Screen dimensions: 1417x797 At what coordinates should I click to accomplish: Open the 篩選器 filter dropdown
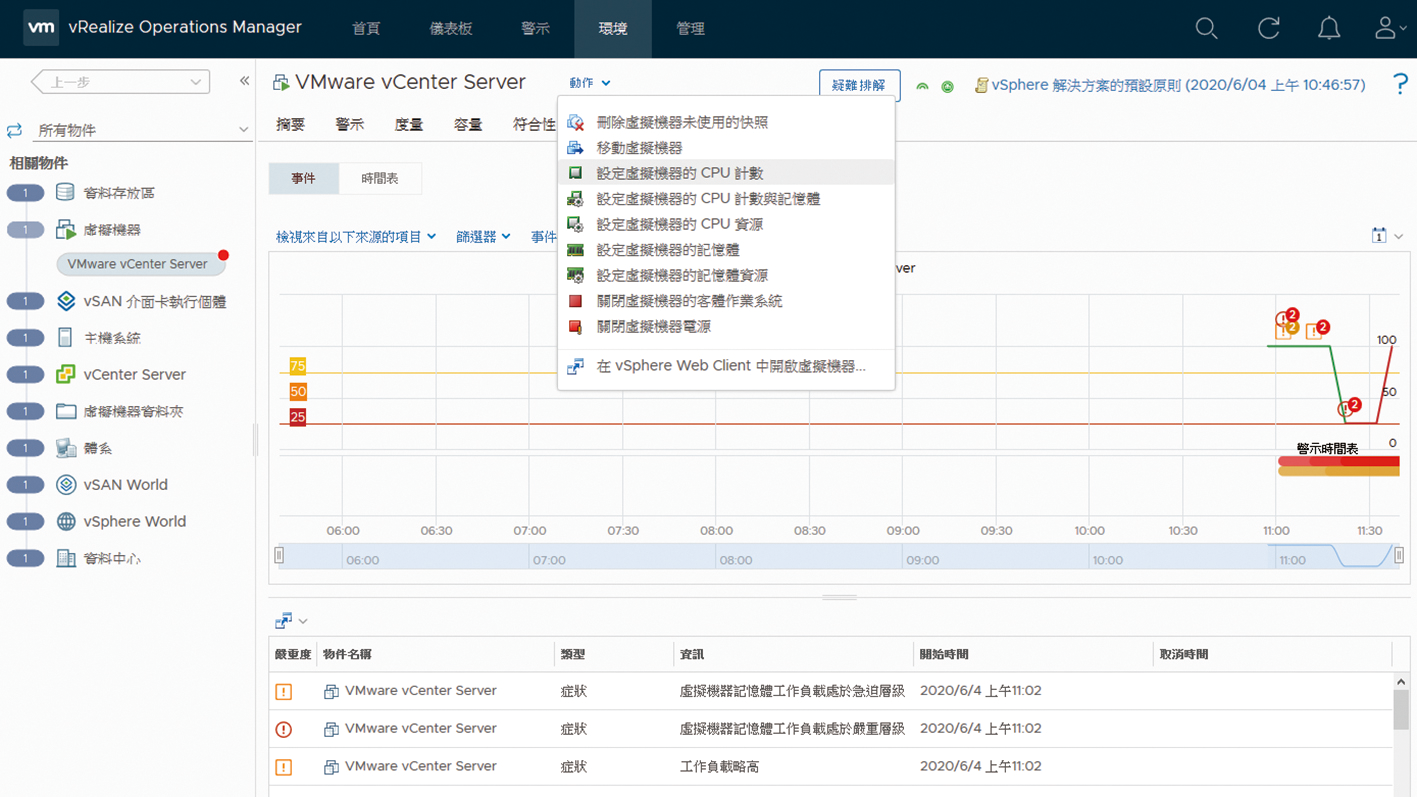coord(483,237)
